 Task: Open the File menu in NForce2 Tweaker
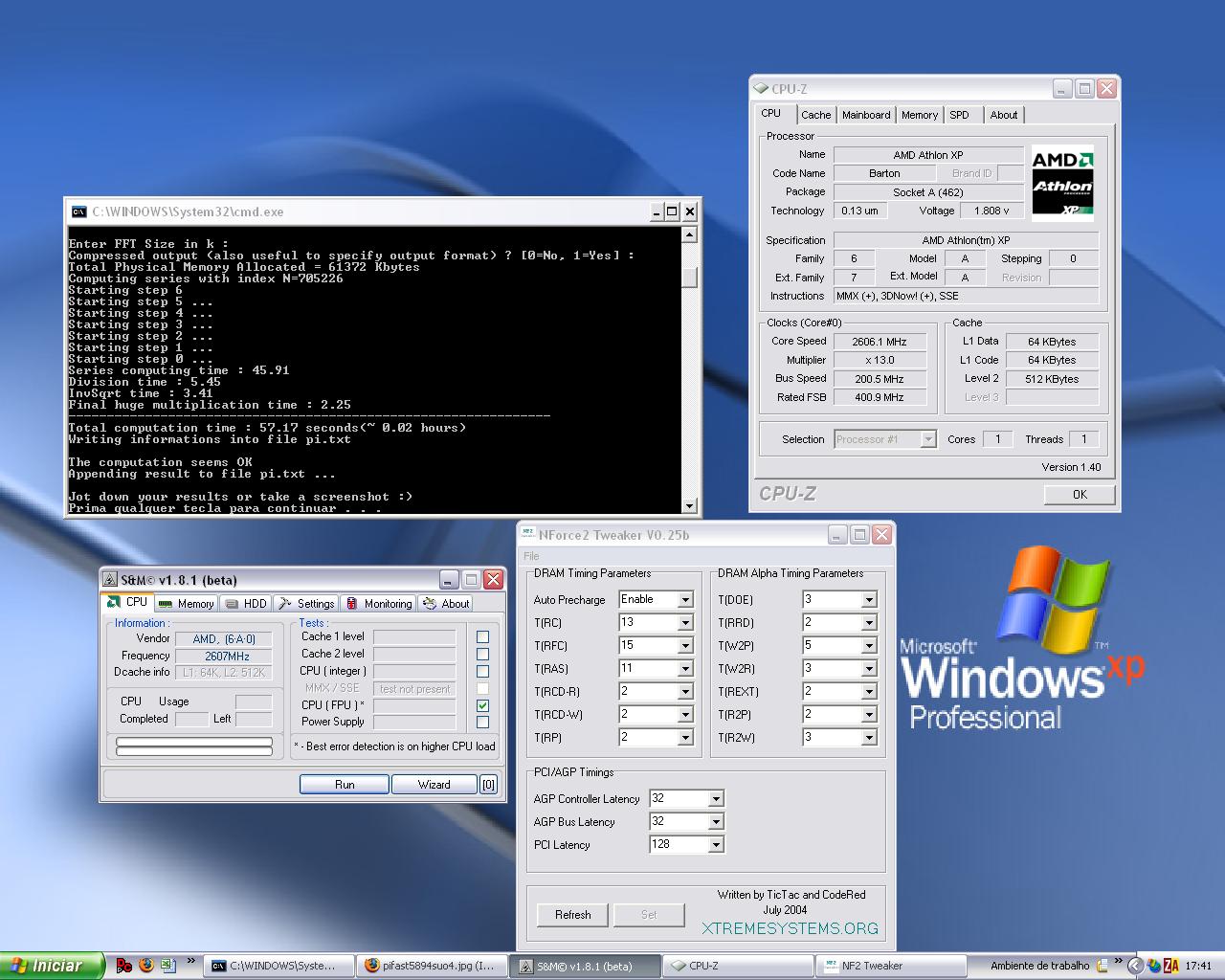531,556
